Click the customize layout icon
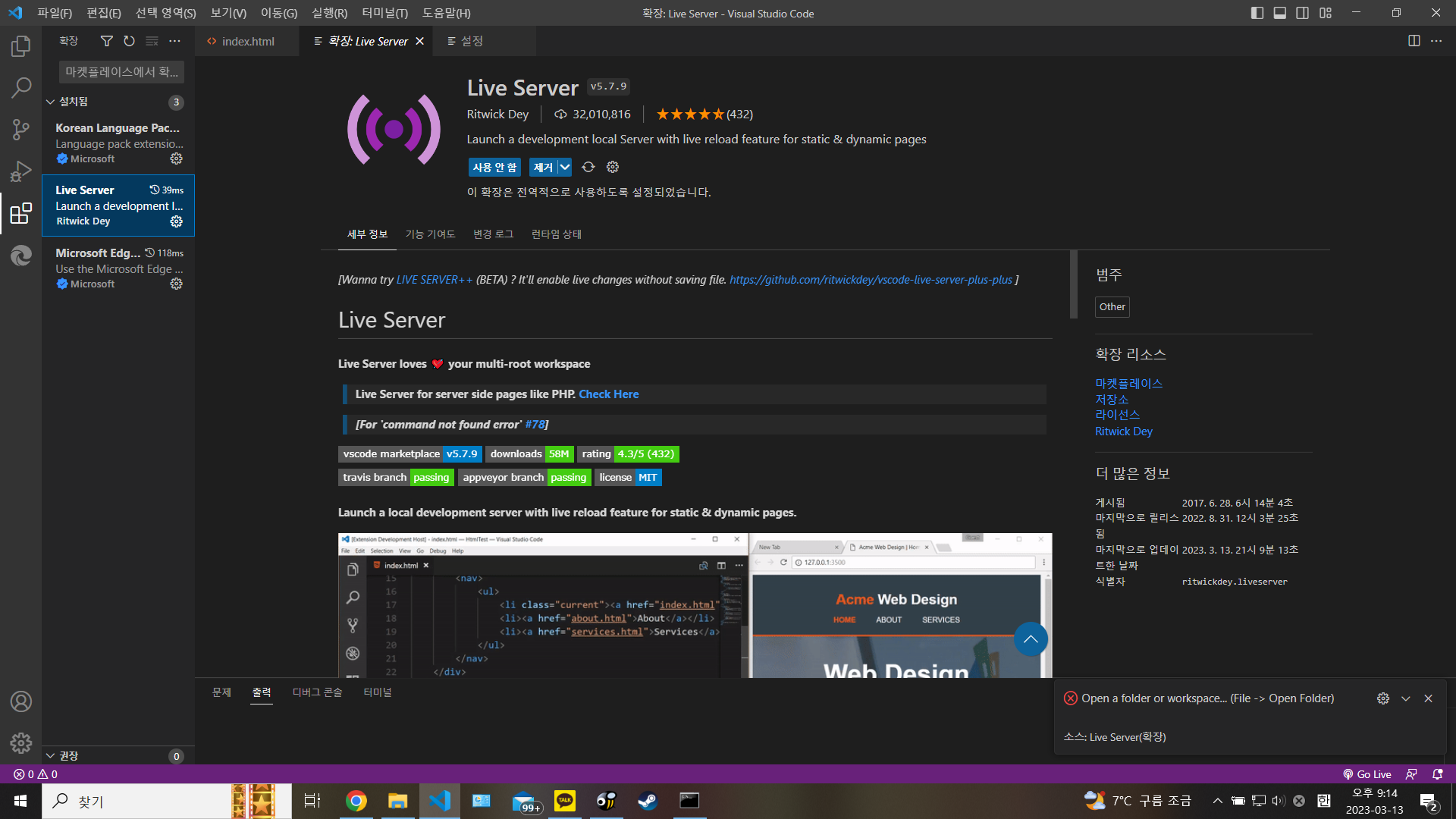 (1326, 13)
